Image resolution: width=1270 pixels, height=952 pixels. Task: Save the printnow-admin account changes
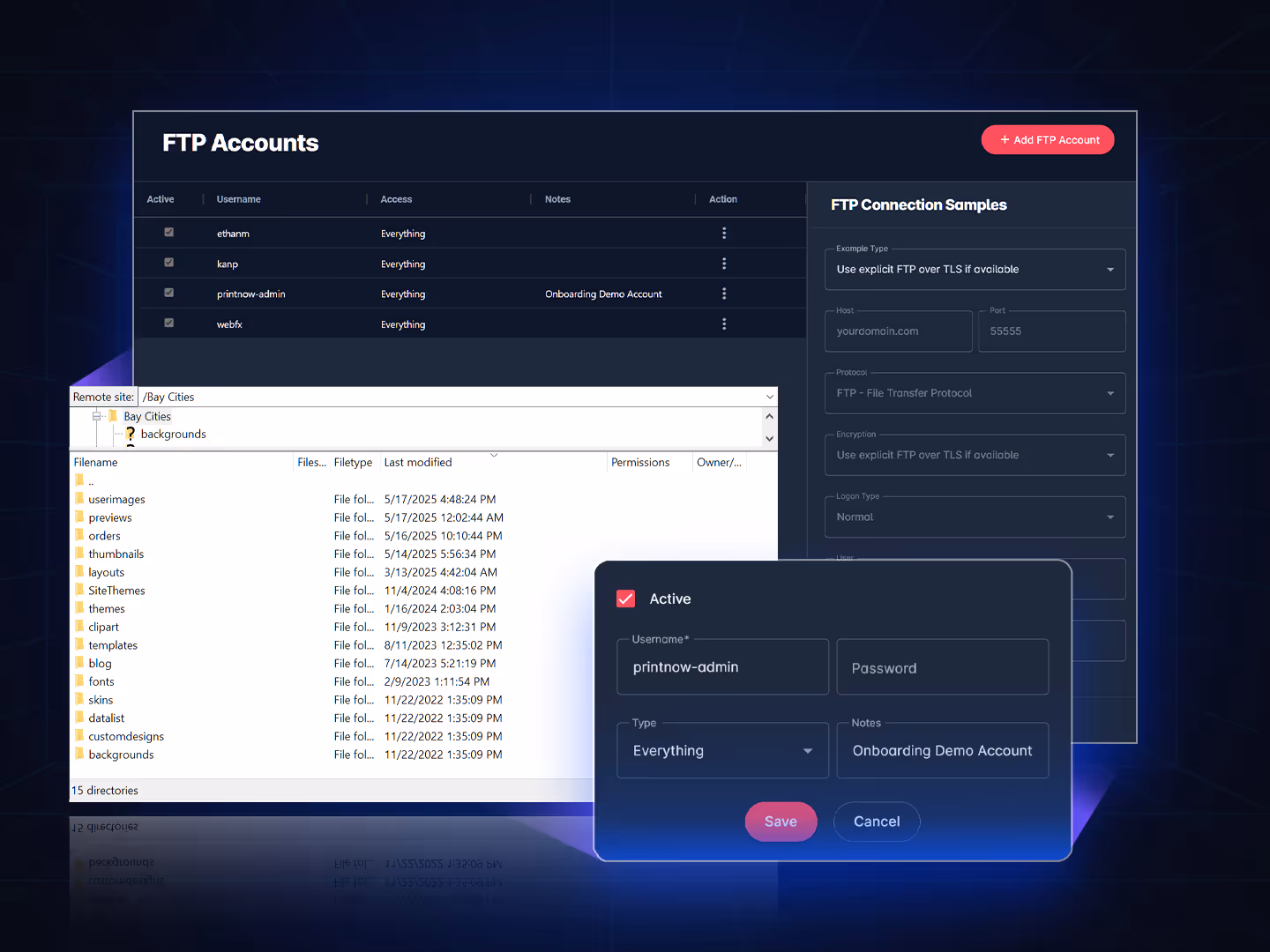pyautogui.click(x=781, y=821)
